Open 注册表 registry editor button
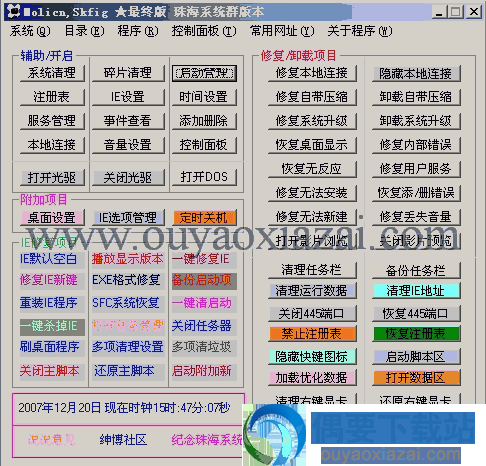 click(52, 97)
